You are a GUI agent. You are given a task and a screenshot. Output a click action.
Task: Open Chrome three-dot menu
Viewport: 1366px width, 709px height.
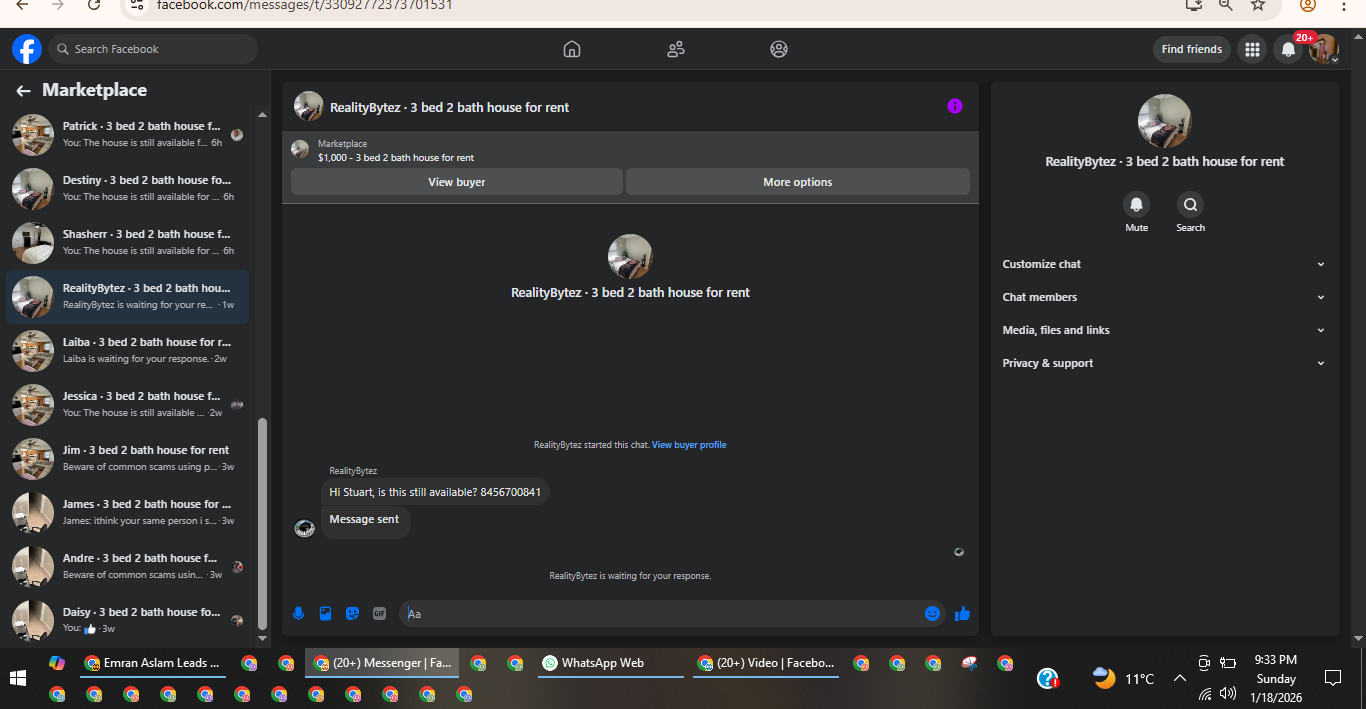click(1344, 5)
